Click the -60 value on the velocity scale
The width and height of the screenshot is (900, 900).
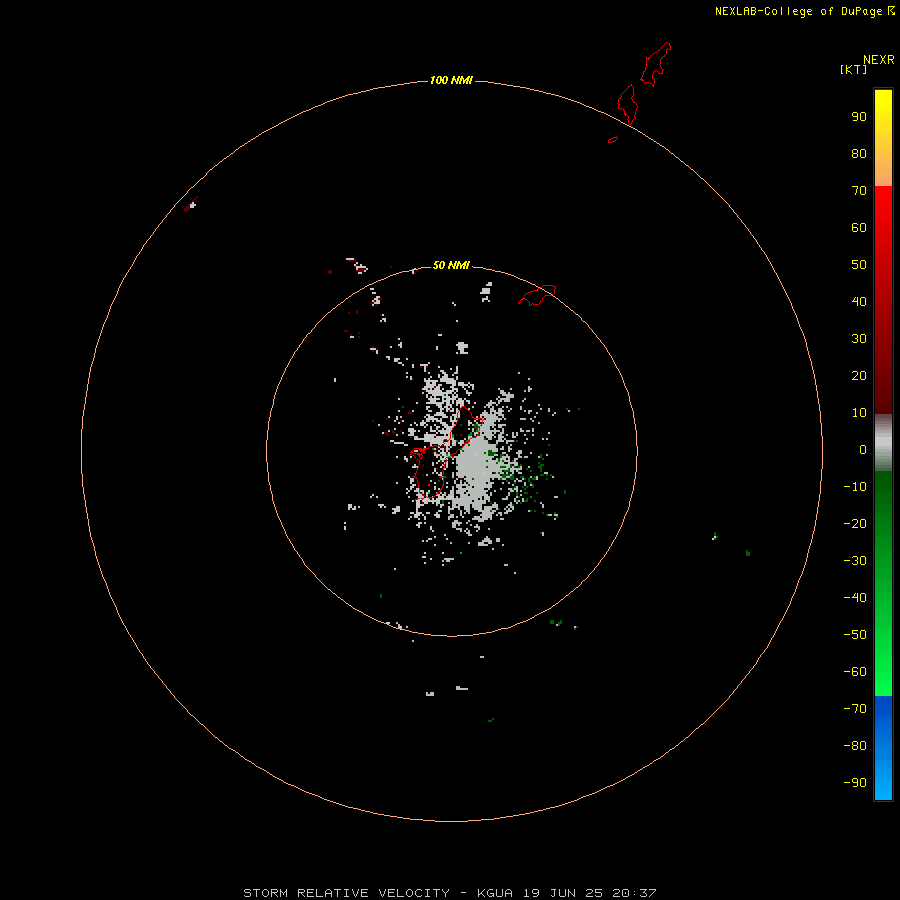[x=855, y=672]
